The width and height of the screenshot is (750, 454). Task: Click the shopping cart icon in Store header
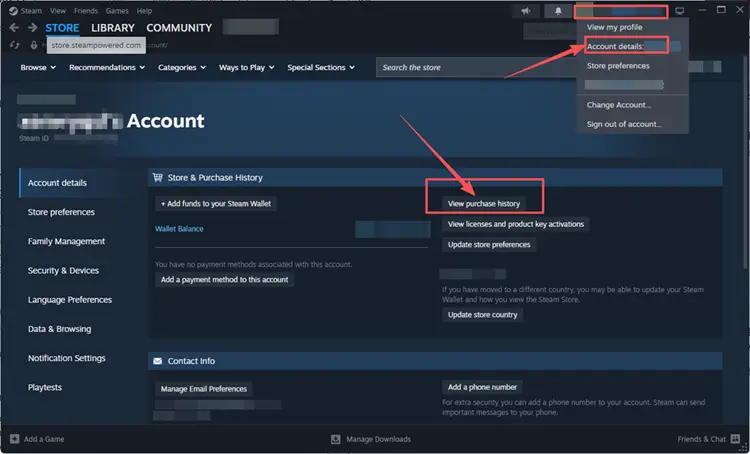tap(157, 177)
